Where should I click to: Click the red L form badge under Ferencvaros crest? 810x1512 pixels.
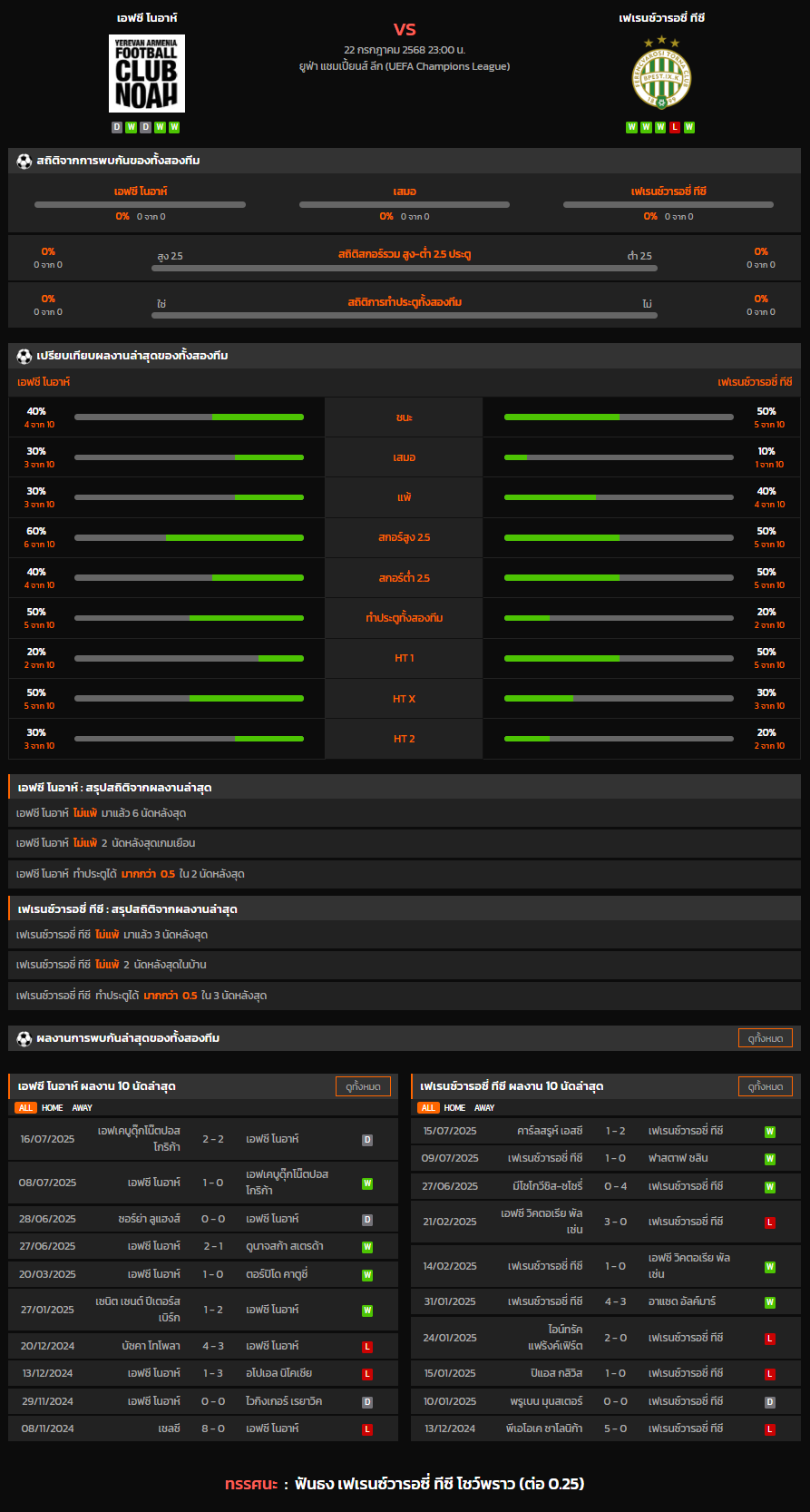675,127
